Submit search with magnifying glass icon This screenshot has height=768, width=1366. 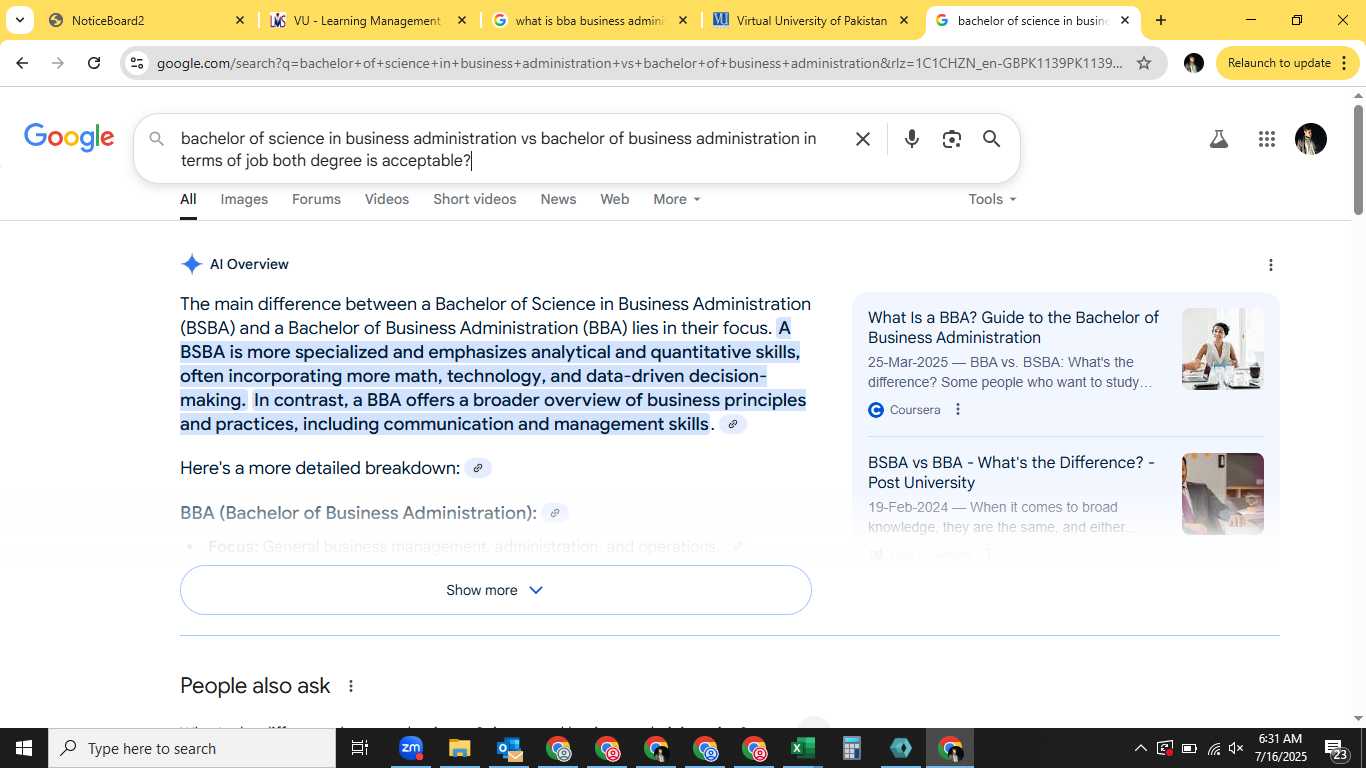[x=991, y=139]
